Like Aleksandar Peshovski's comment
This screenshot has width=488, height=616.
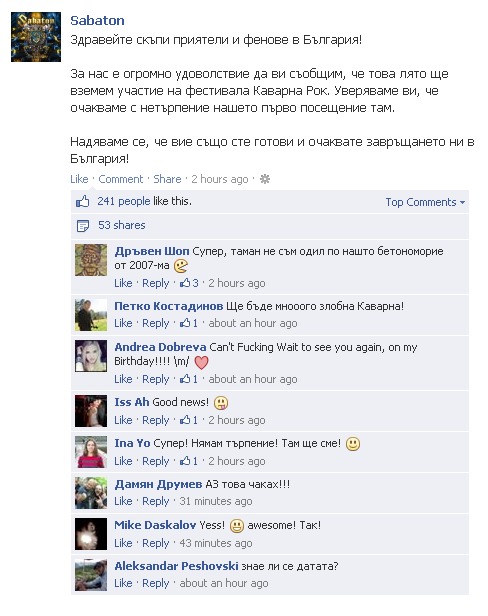click(x=123, y=583)
